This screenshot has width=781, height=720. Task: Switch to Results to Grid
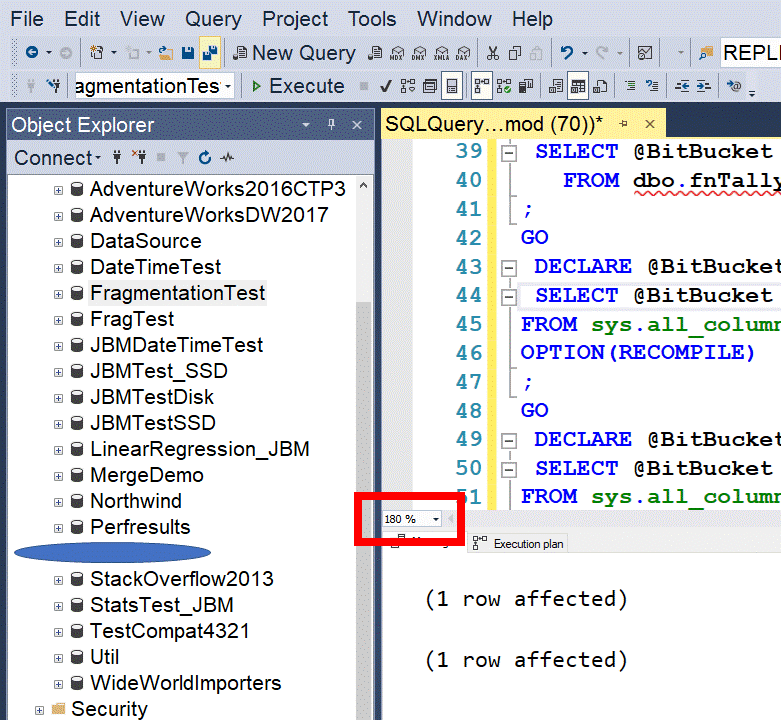point(578,87)
